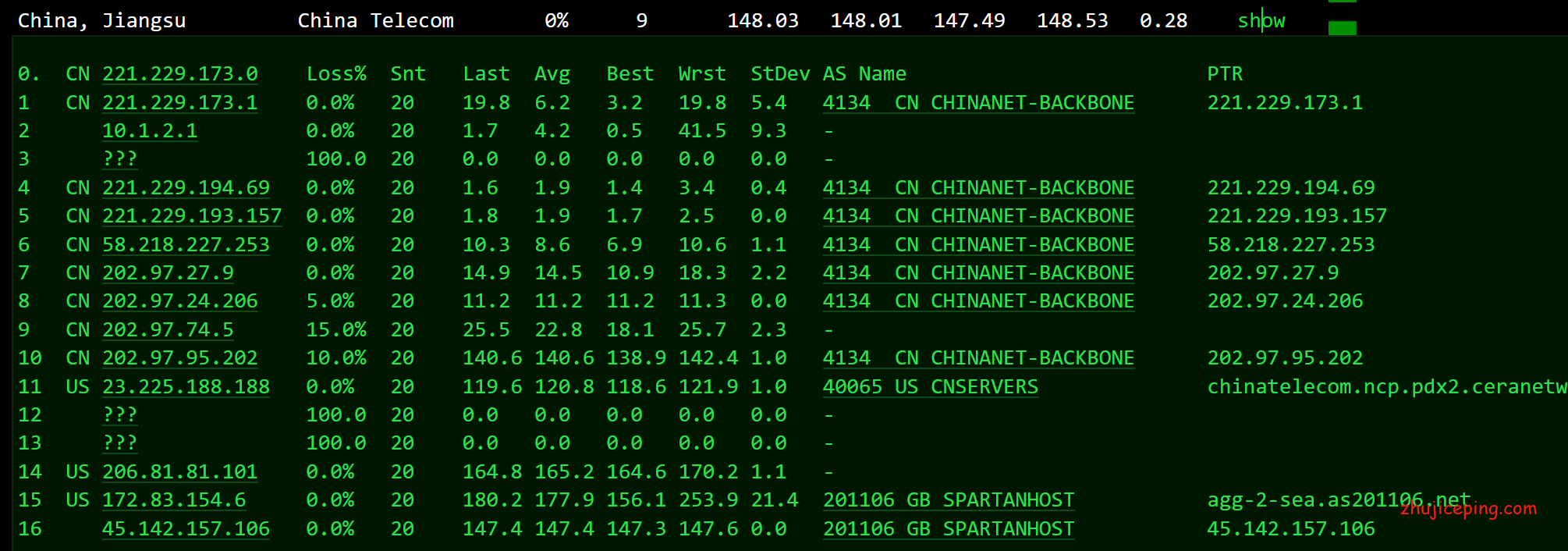This screenshot has width=1568, height=551.
Task: Click the ??? link in hop 13
Action: coord(120,443)
